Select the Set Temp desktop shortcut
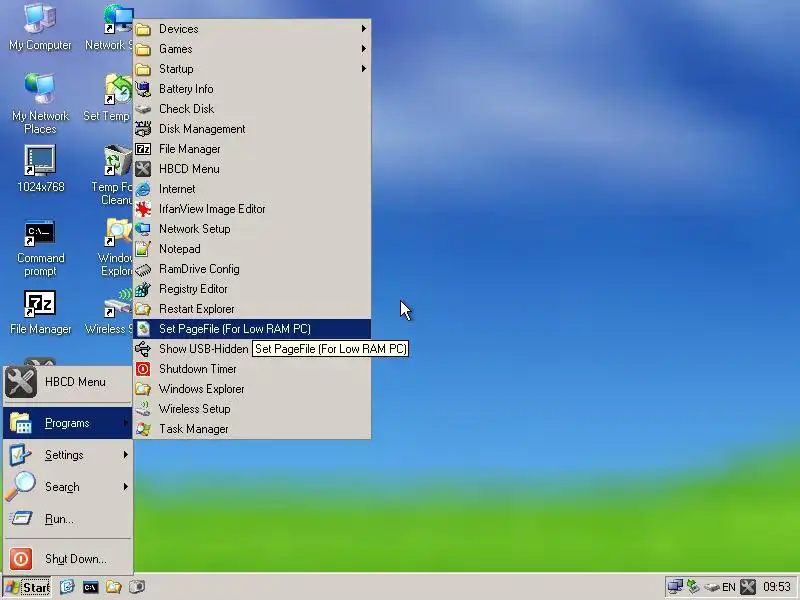Screen dimensions: 800x600 tap(107, 98)
